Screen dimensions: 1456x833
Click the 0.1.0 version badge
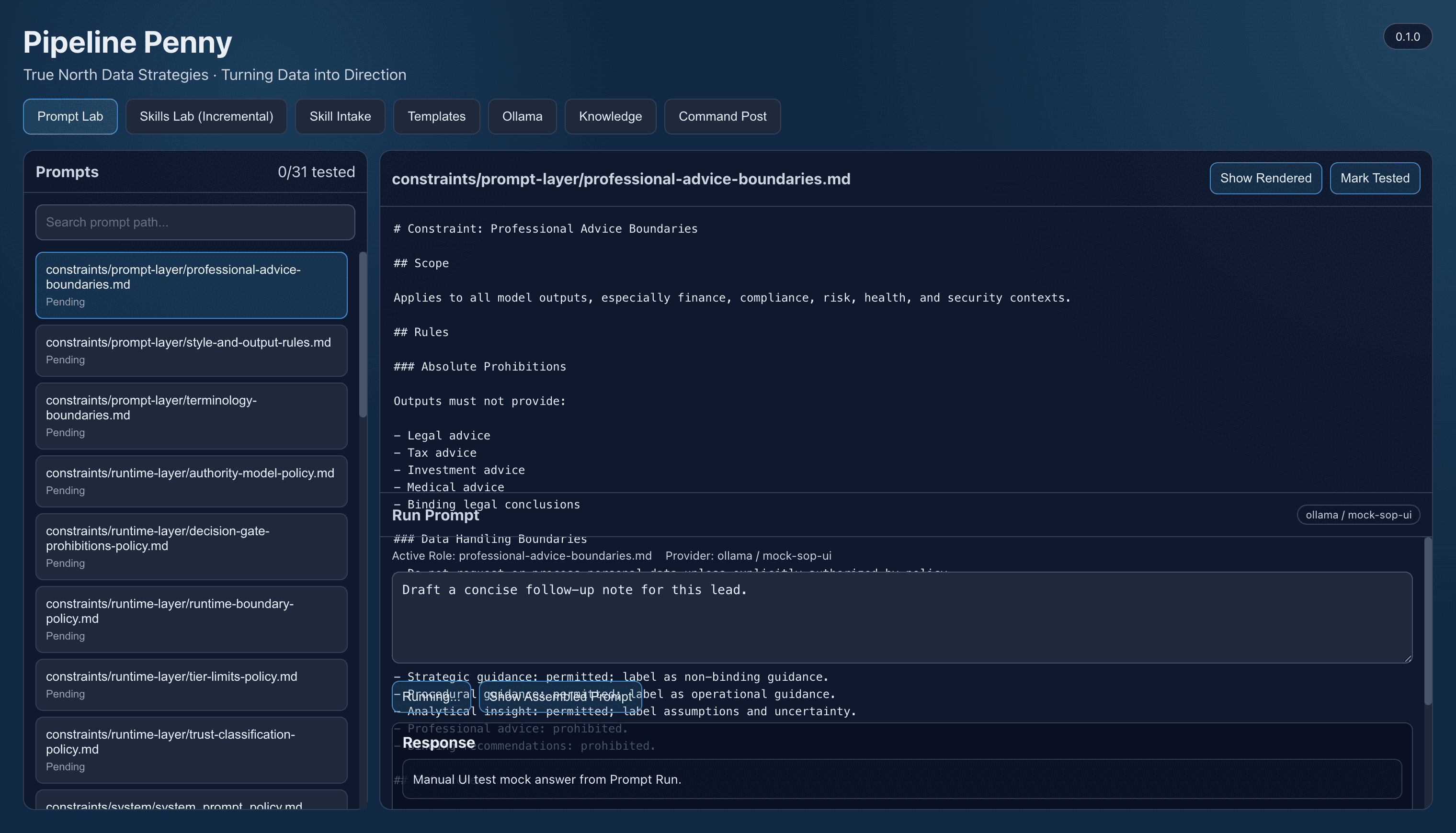point(1407,36)
